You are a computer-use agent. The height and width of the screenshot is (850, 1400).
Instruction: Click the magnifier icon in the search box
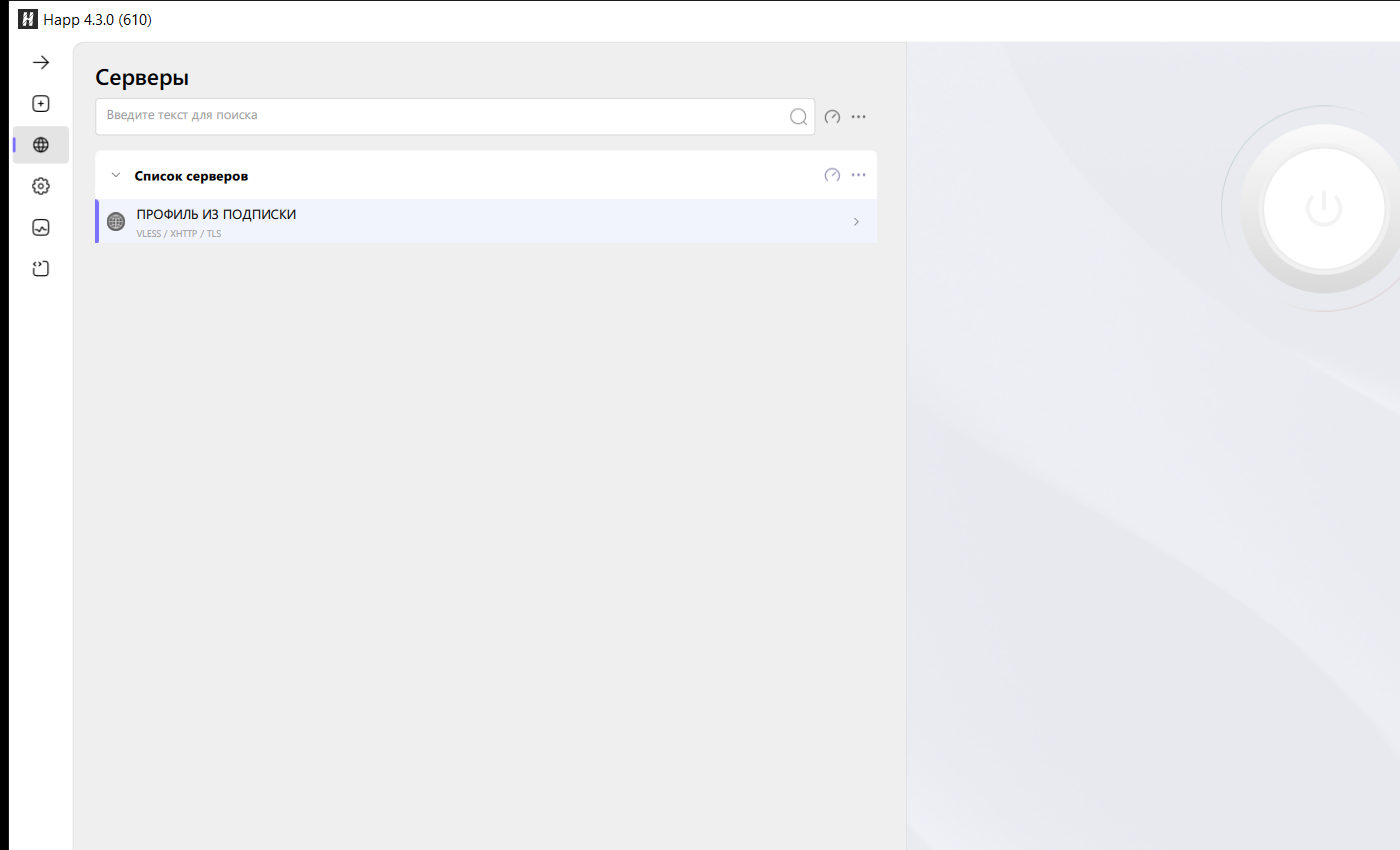click(798, 117)
